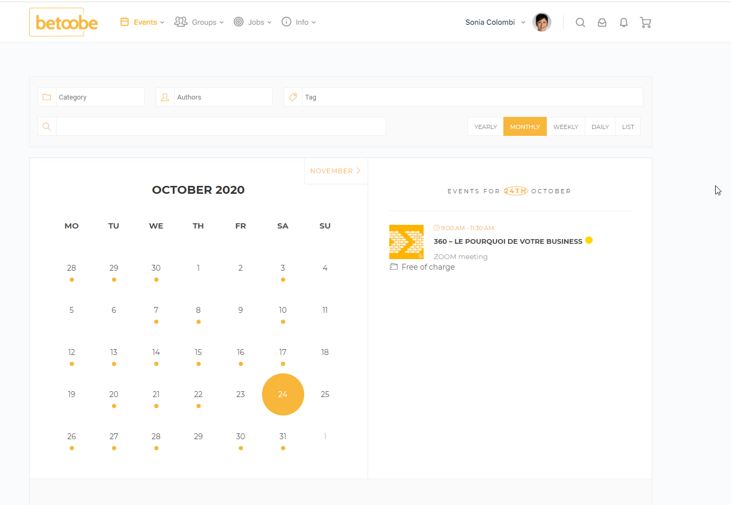
Task: Click the folder icon beside Free of charge
Action: pyautogui.click(x=394, y=267)
